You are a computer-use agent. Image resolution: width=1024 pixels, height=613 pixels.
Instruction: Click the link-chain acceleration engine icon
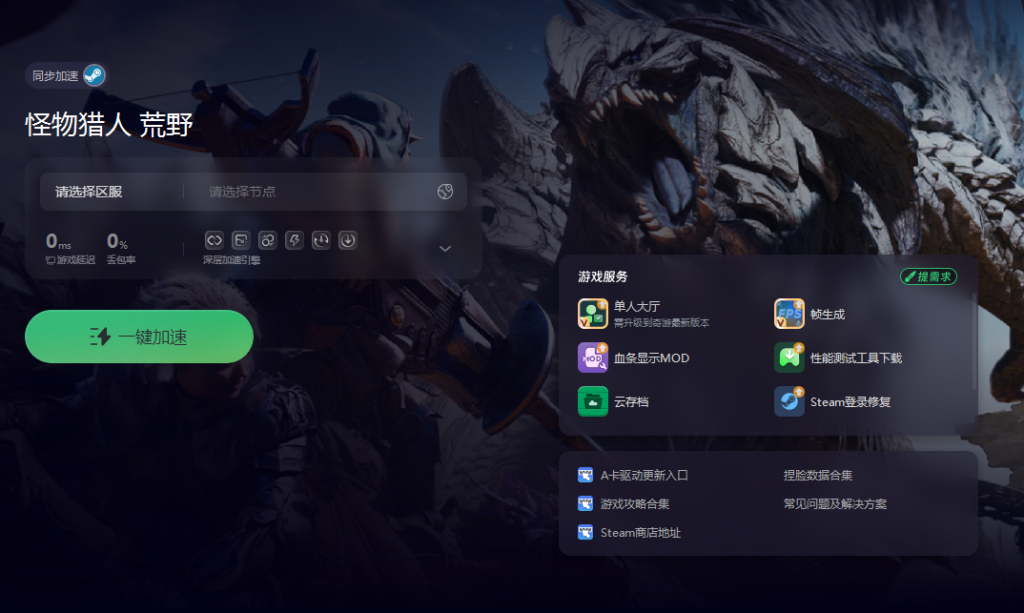pyautogui.click(x=214, y=240)
